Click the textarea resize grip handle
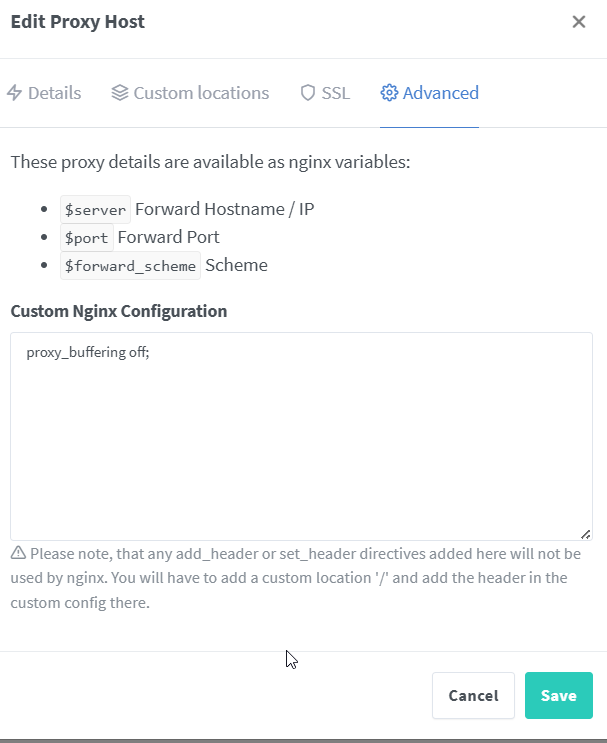This screenshot has width=607, height=743. 585,534
